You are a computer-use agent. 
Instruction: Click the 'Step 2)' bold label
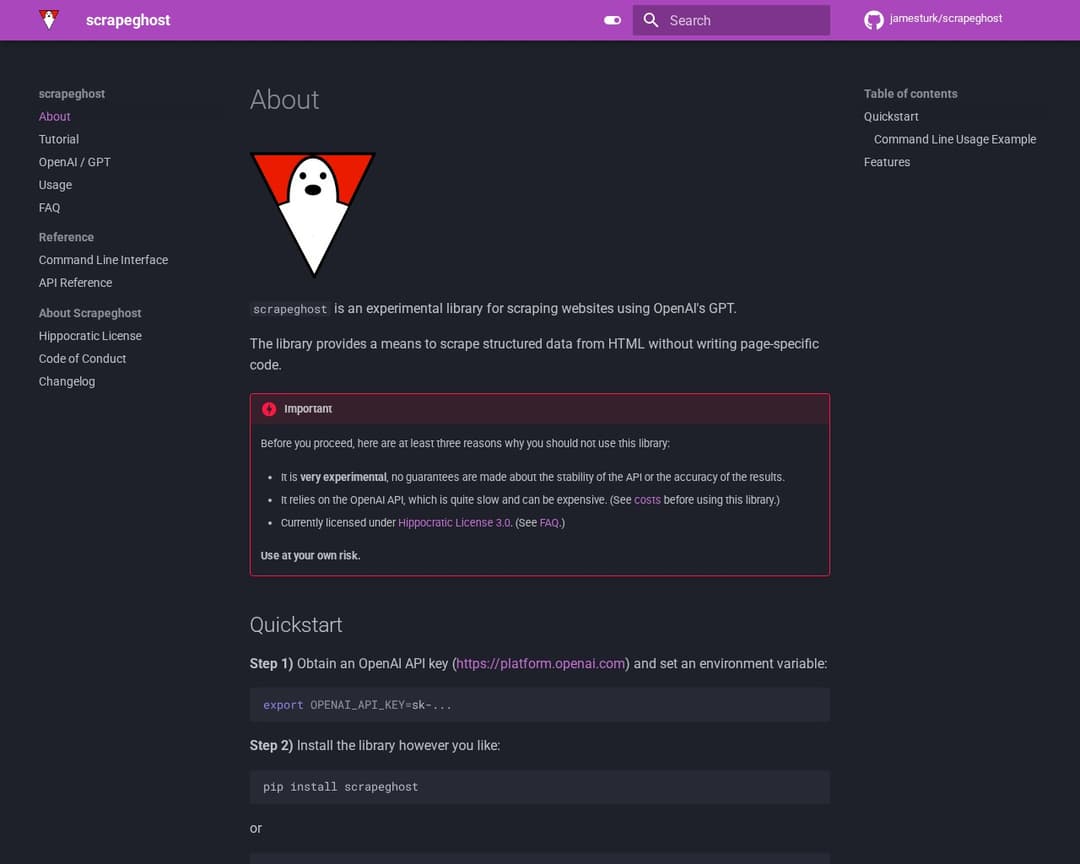click(271, 745)
